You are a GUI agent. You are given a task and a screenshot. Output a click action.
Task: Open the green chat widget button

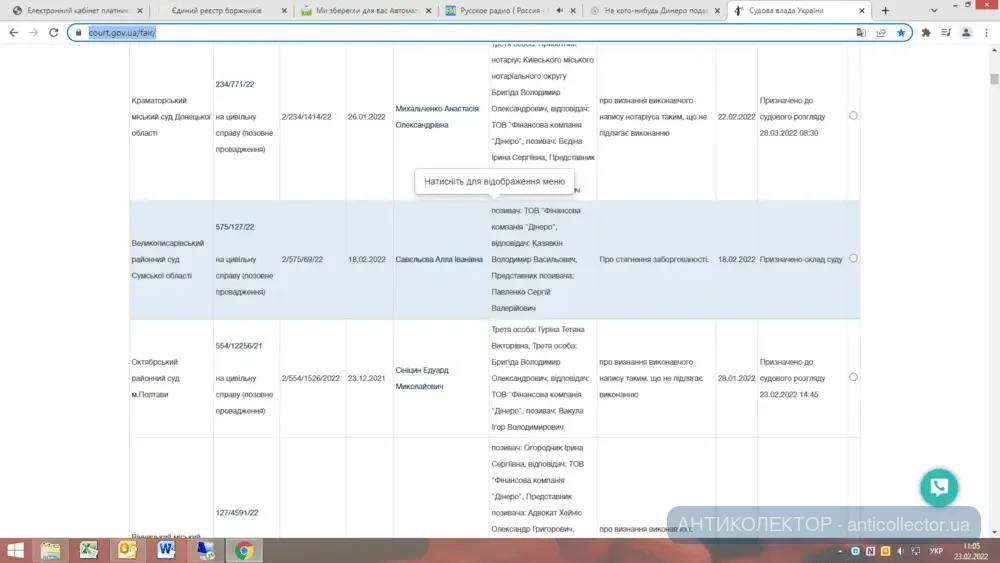[x=939, y=488]
